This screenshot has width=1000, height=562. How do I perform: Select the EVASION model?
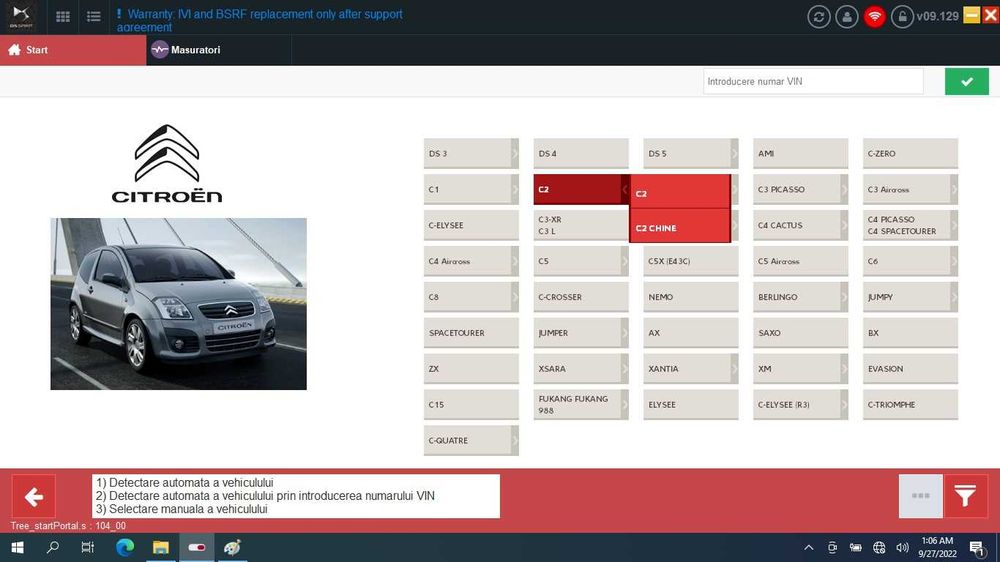click(x=910, y=369)
